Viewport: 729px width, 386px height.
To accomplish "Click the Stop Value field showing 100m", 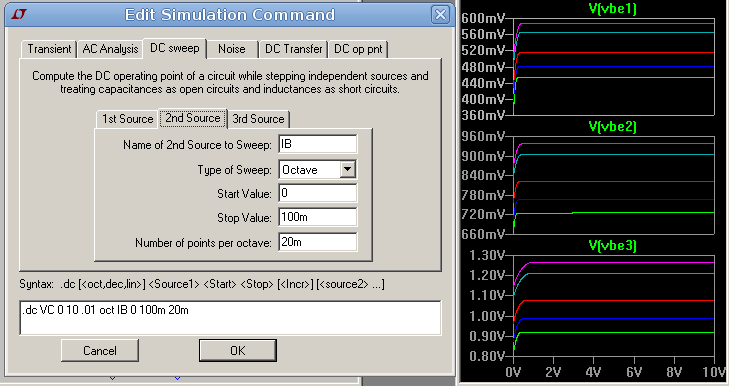I will (318, 217).
